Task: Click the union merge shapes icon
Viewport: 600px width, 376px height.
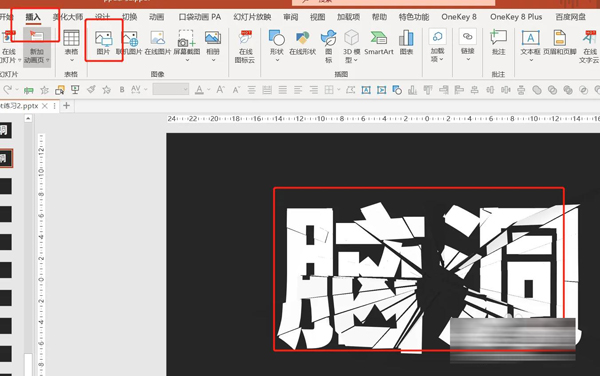Action: [x=537, y=90]
